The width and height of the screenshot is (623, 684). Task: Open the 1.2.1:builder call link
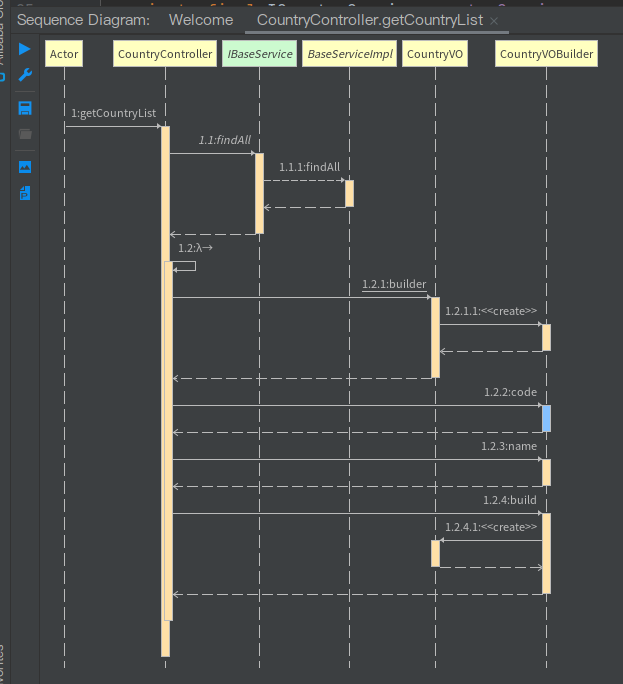394,284
